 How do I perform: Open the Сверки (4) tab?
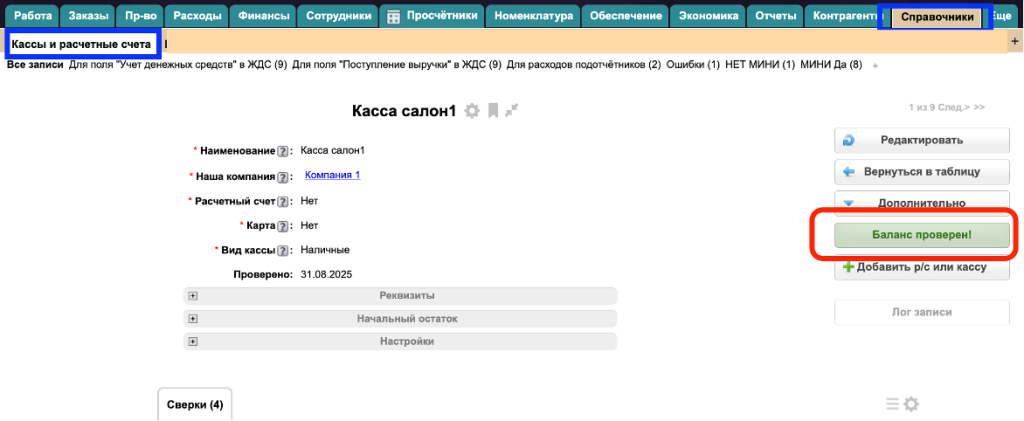(x=195, y=405)
